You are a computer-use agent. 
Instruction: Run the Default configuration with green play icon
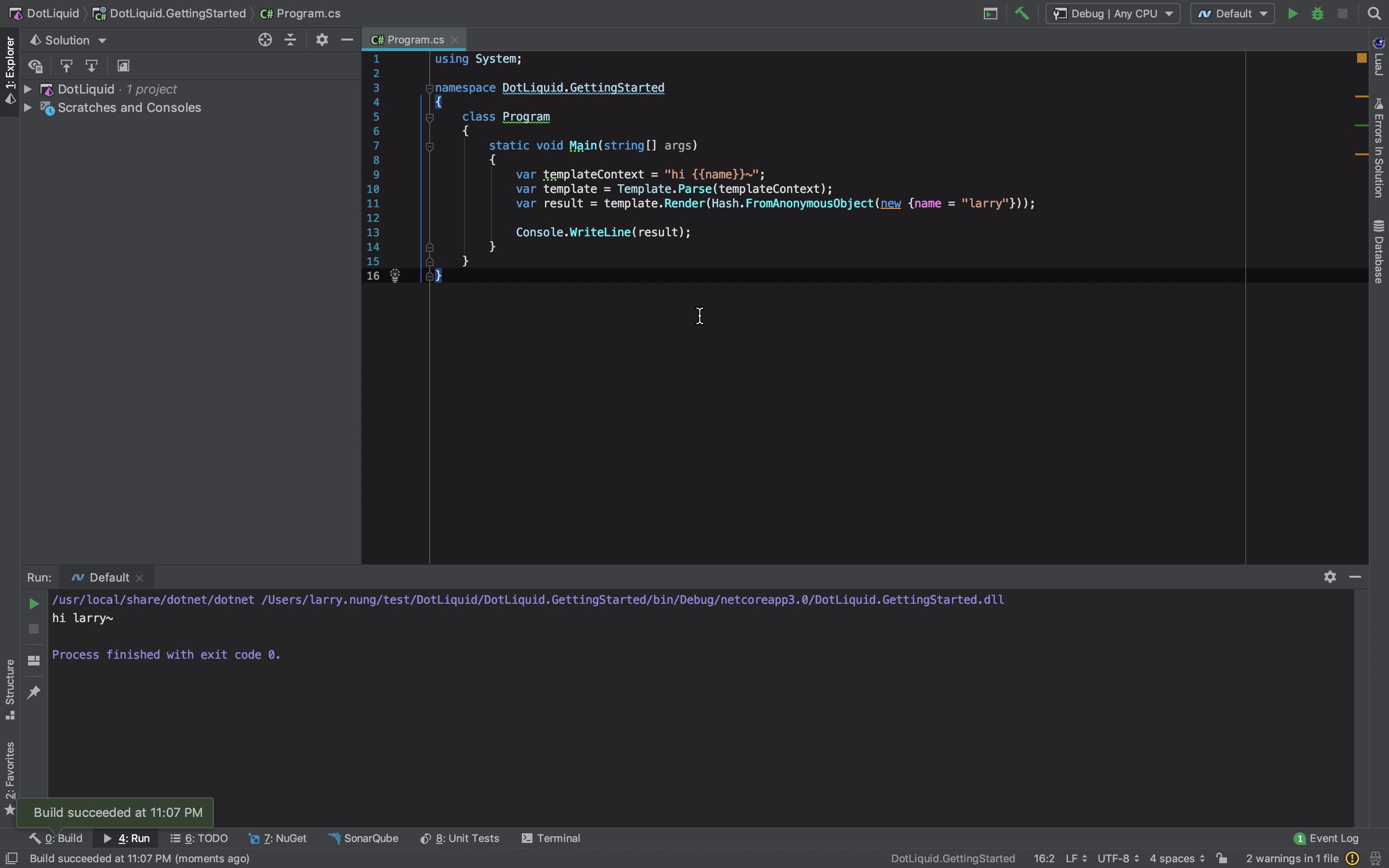point(1293,13)
